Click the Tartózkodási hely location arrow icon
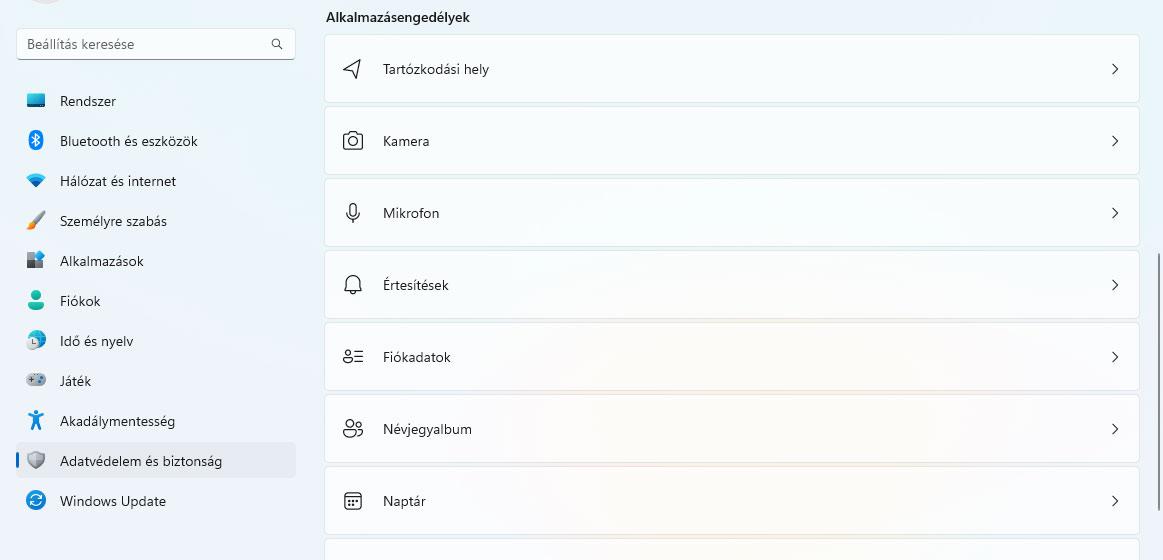Image resolution: width=1163 pixels, height=560 pixels. (x=352, y=69)
